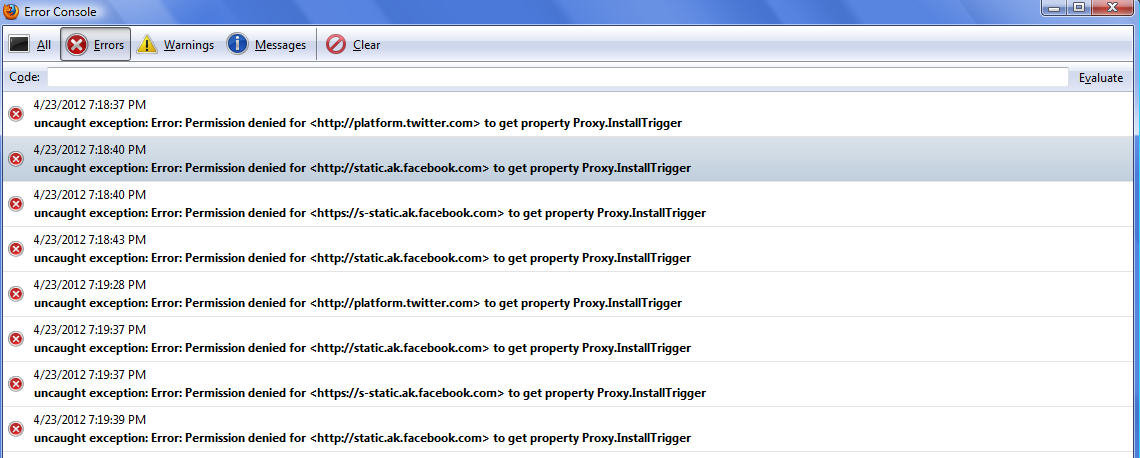Viewport: 1140px width, 458px height.
Task: Click the Evaluate button
Action: click(x=1101, y=78)
